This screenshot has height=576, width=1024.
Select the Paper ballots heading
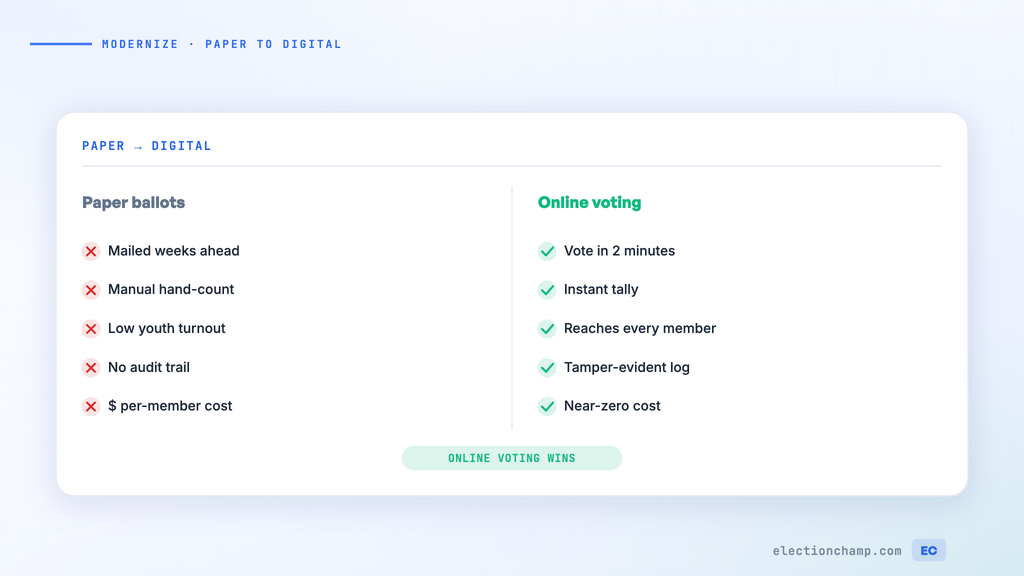133,202
